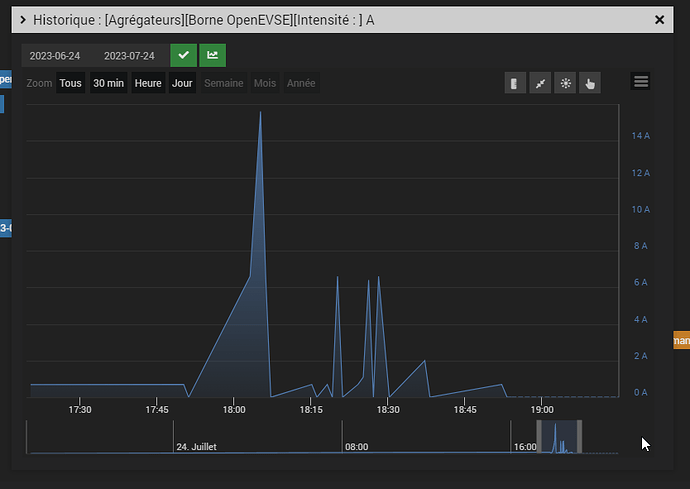690x489 pixels.
Task: Select the Année zoom option
Action: 301,83
